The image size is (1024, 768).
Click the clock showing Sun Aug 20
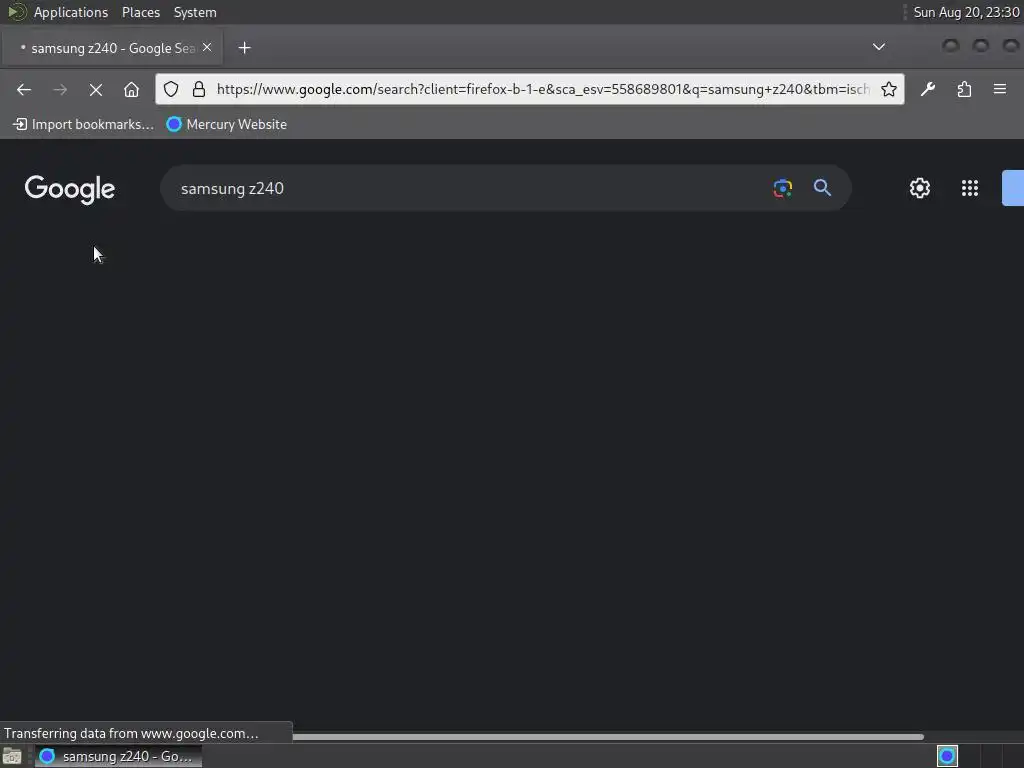966,12
